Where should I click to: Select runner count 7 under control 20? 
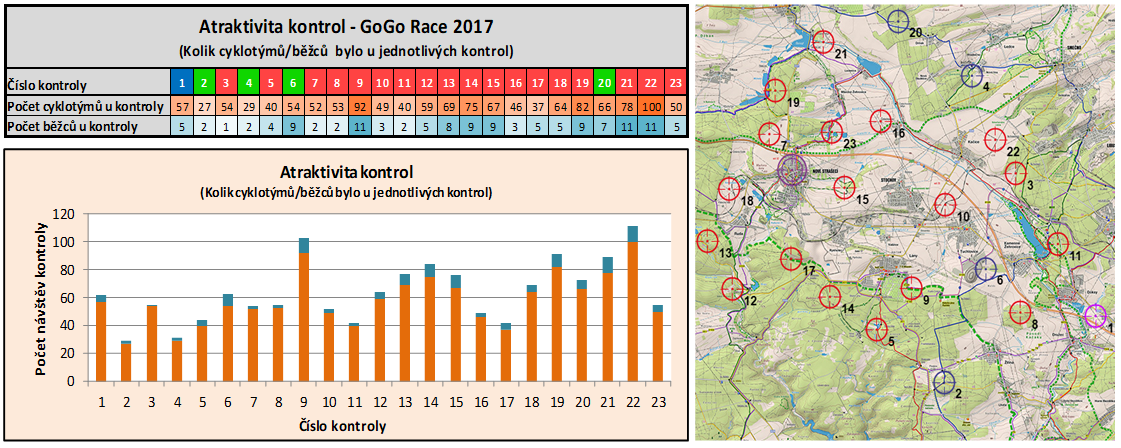tap(604, 126)
